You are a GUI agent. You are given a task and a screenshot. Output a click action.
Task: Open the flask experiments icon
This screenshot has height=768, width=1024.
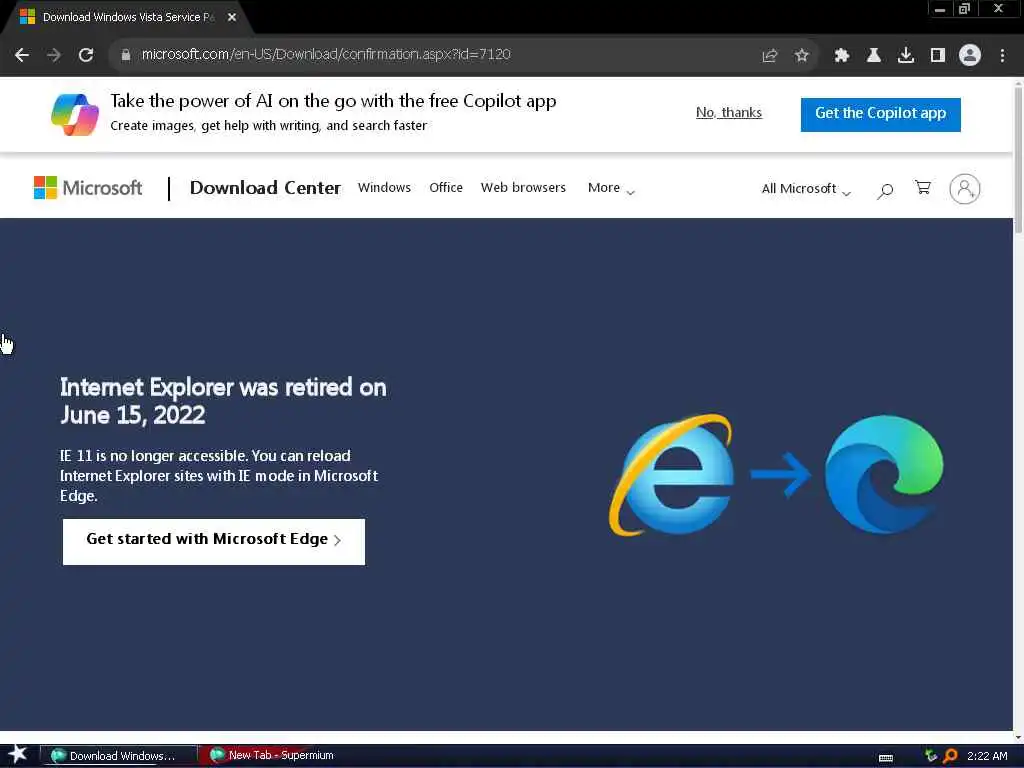(873, 56)
